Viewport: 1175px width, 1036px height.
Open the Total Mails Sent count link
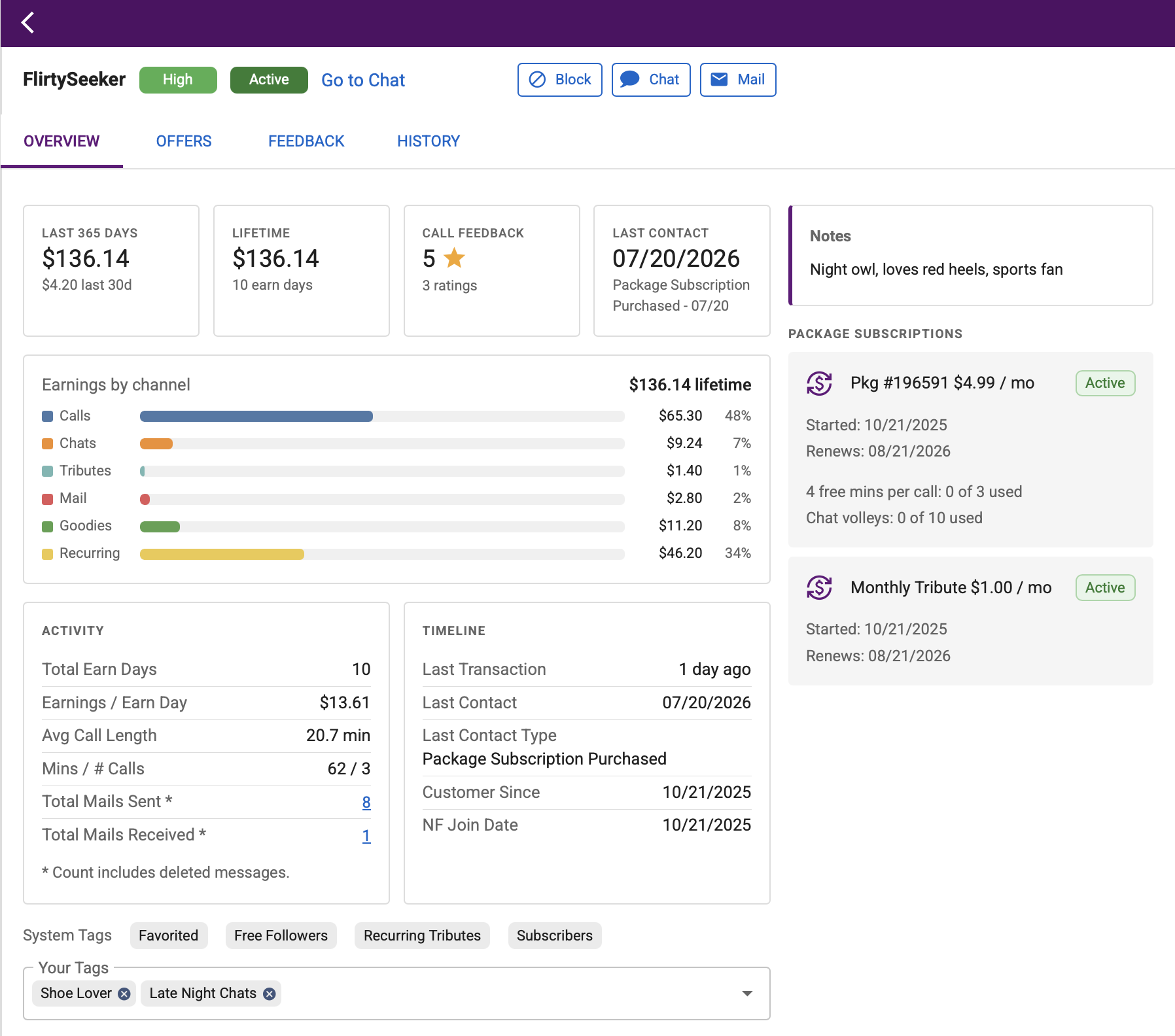(366, 803)
